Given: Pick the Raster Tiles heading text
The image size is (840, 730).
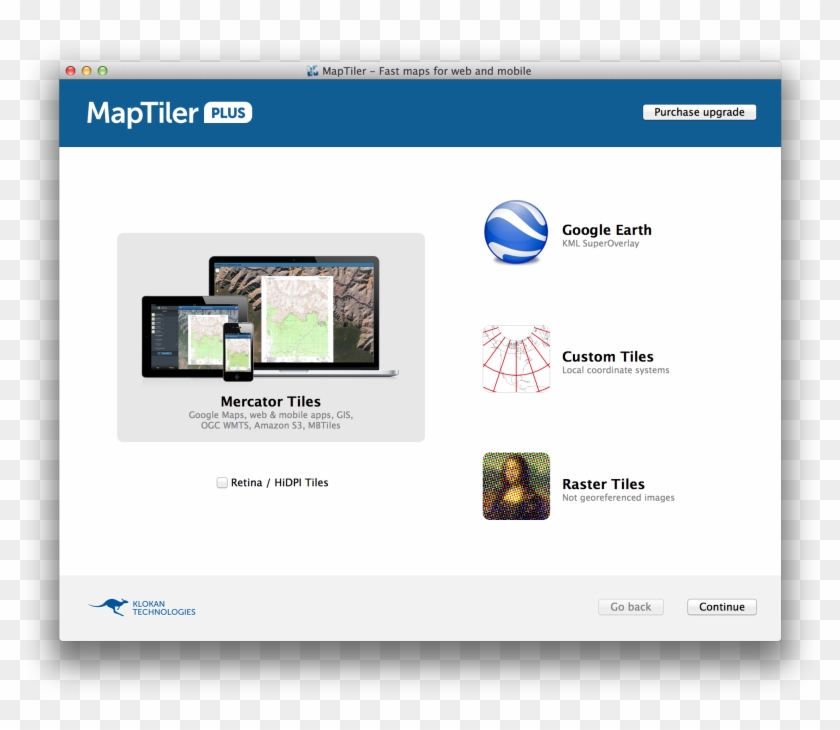Looking at the screenshot, I should click(x=603, y=484).
